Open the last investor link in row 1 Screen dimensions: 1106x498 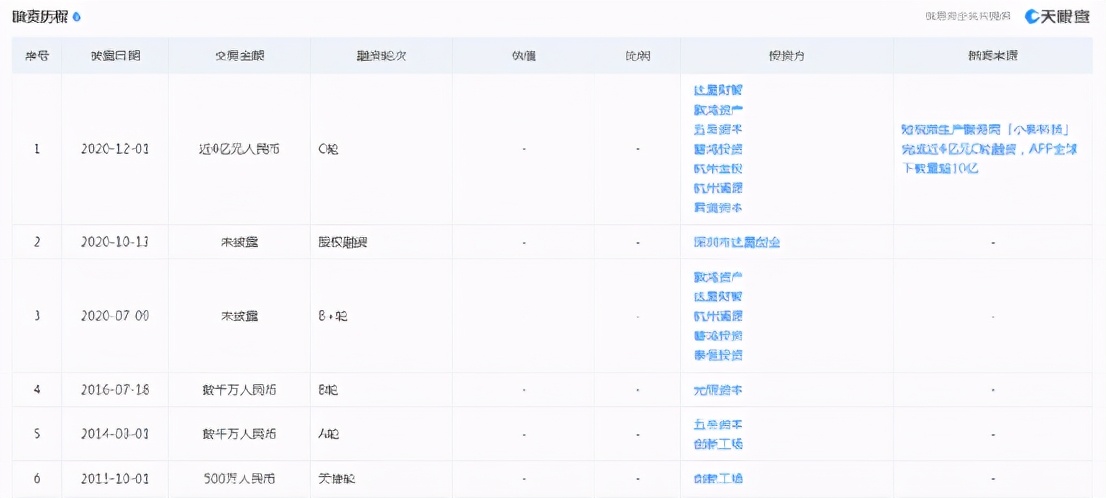718,207
